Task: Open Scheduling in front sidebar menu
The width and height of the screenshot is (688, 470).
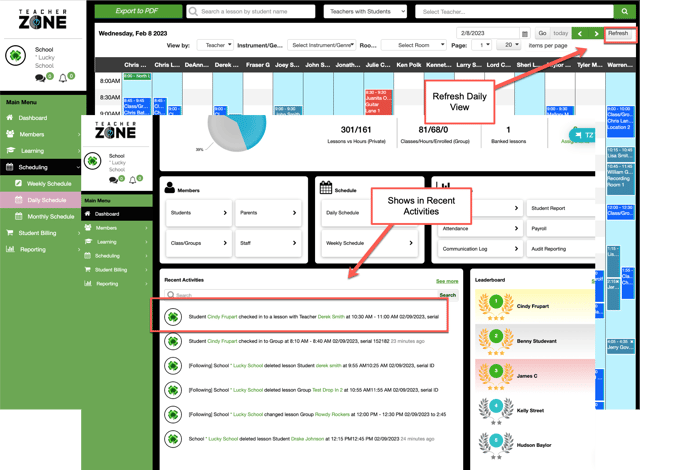Action: pyautogui.click(x=117, y=255)
